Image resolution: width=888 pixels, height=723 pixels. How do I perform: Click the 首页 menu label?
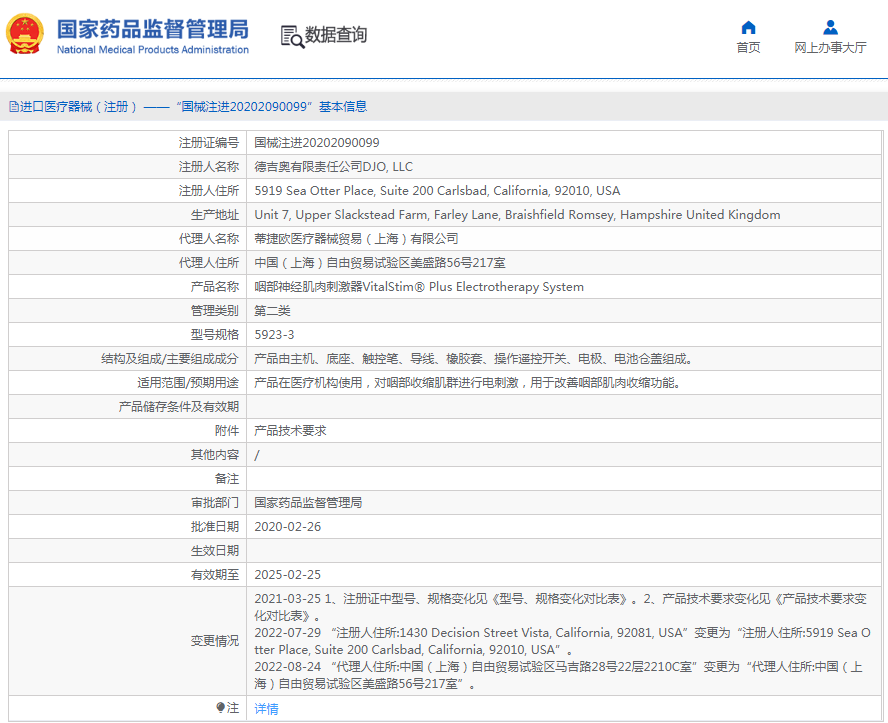click(748, 48)
